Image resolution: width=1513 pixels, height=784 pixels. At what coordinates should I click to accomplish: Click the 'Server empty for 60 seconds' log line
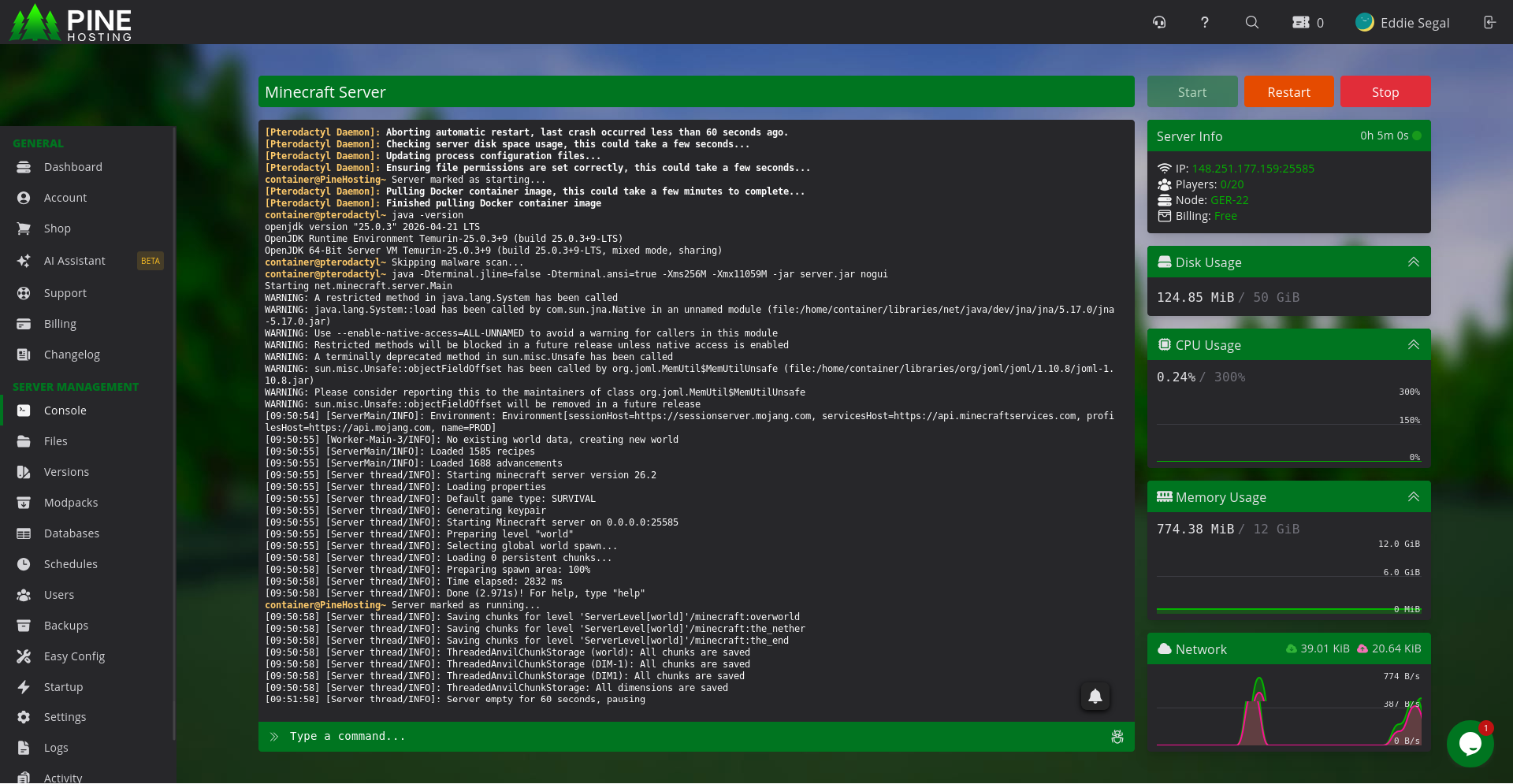pos(455,700)
